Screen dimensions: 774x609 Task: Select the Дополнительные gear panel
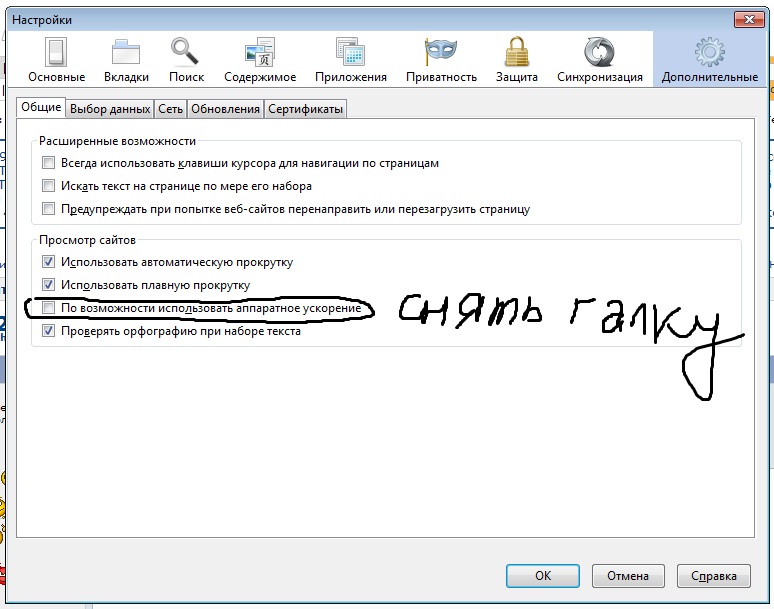[709, 60]
